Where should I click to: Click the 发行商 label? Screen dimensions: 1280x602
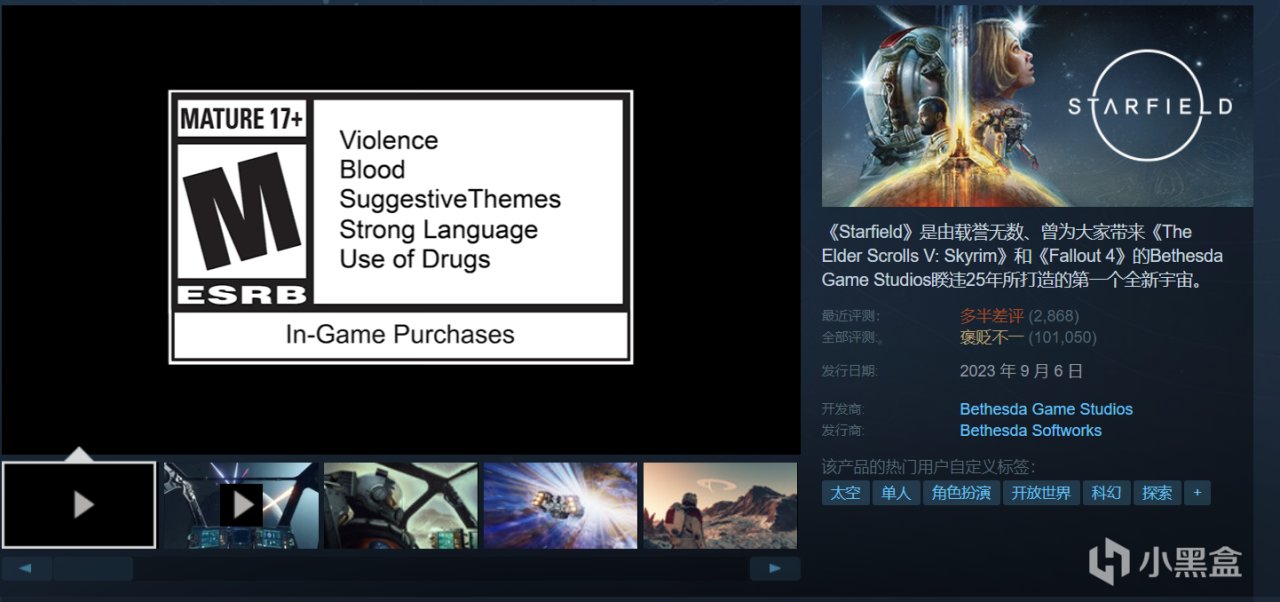tap(843, 430)
